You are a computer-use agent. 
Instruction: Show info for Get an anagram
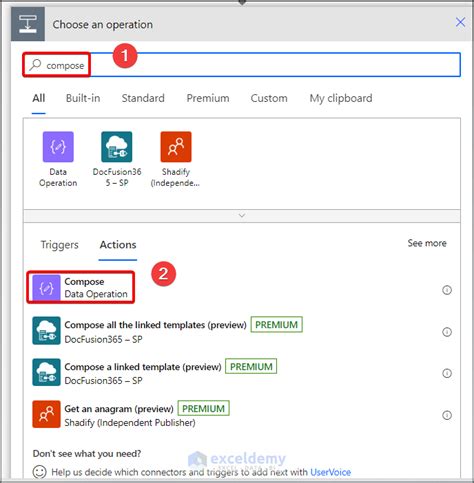(x=447, y=415)
